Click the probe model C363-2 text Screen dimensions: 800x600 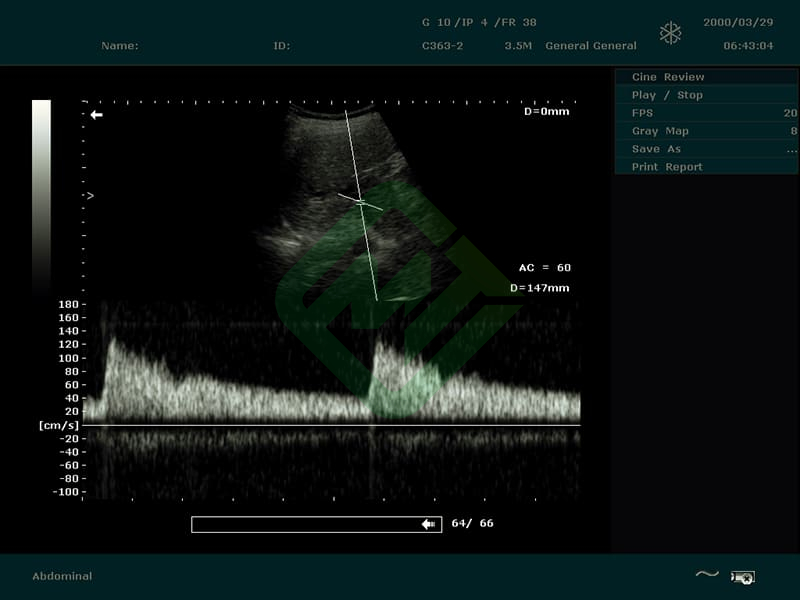(x=442, y=46)
